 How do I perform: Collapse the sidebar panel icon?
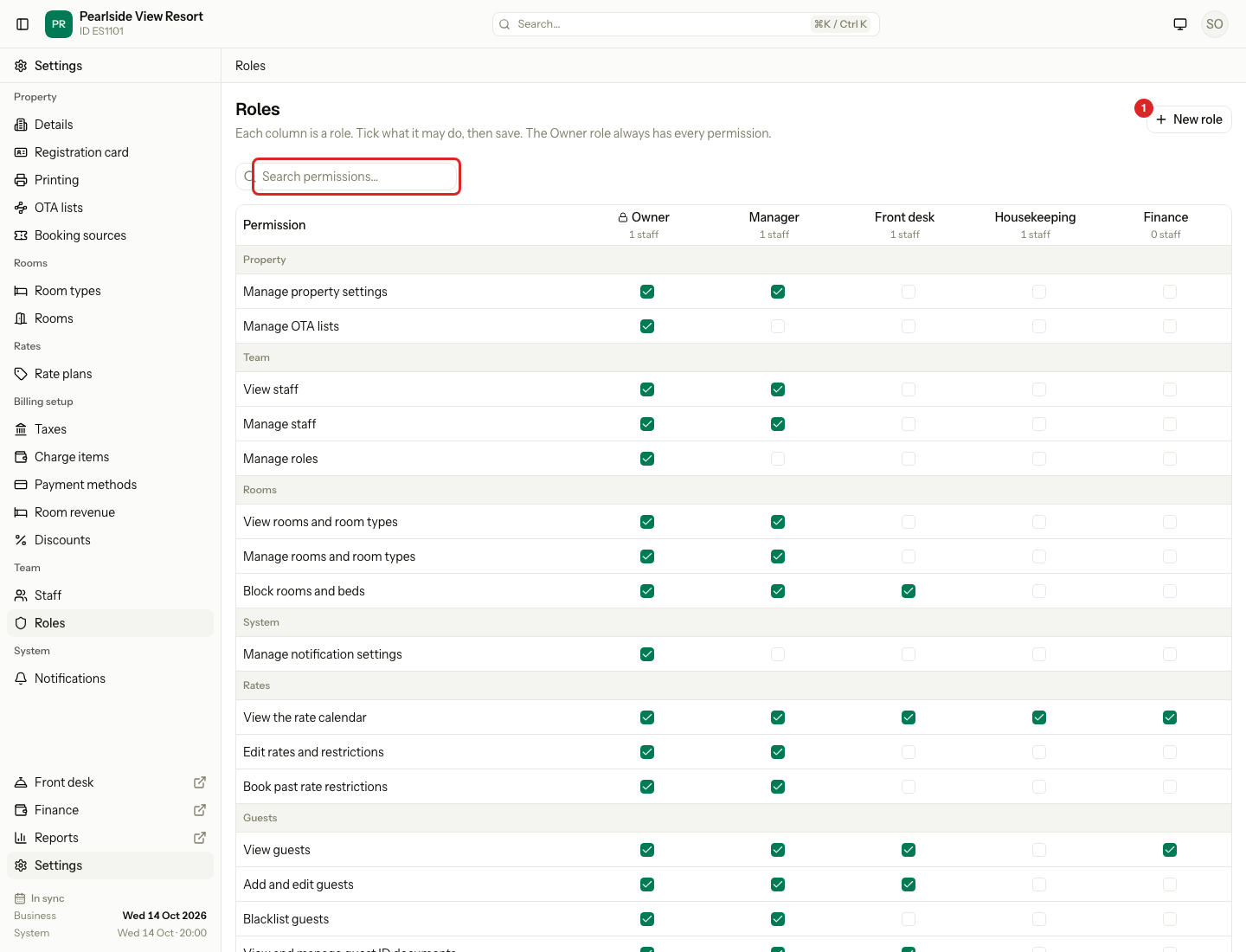pyautogui.click(x=22, y=24)
